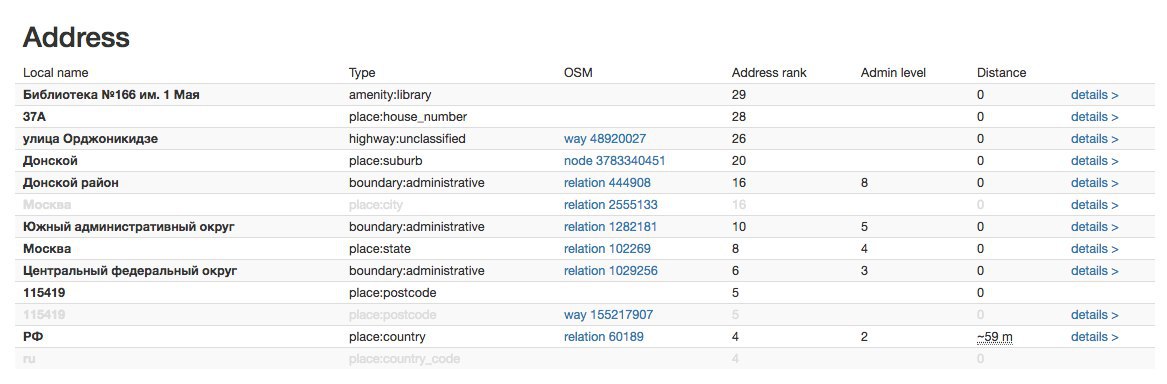The width and height of the screenshot is (1167, 384).
Task: Click the ~59 m distance value
Action: 994,337
